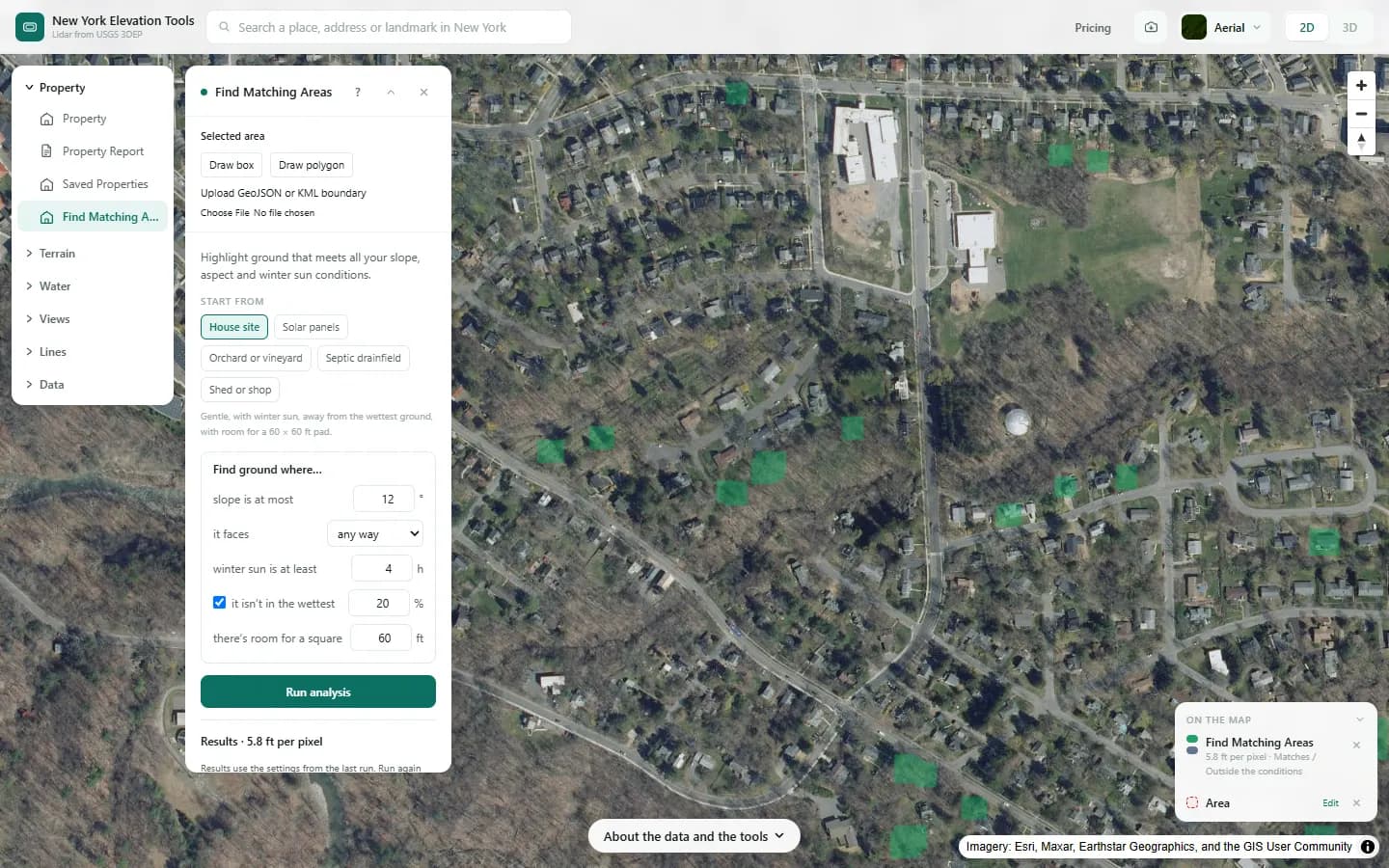Open the Pricing page
Image resolution: width=1389 pixels, height=868 pixels.
(x=1093, y=28)
